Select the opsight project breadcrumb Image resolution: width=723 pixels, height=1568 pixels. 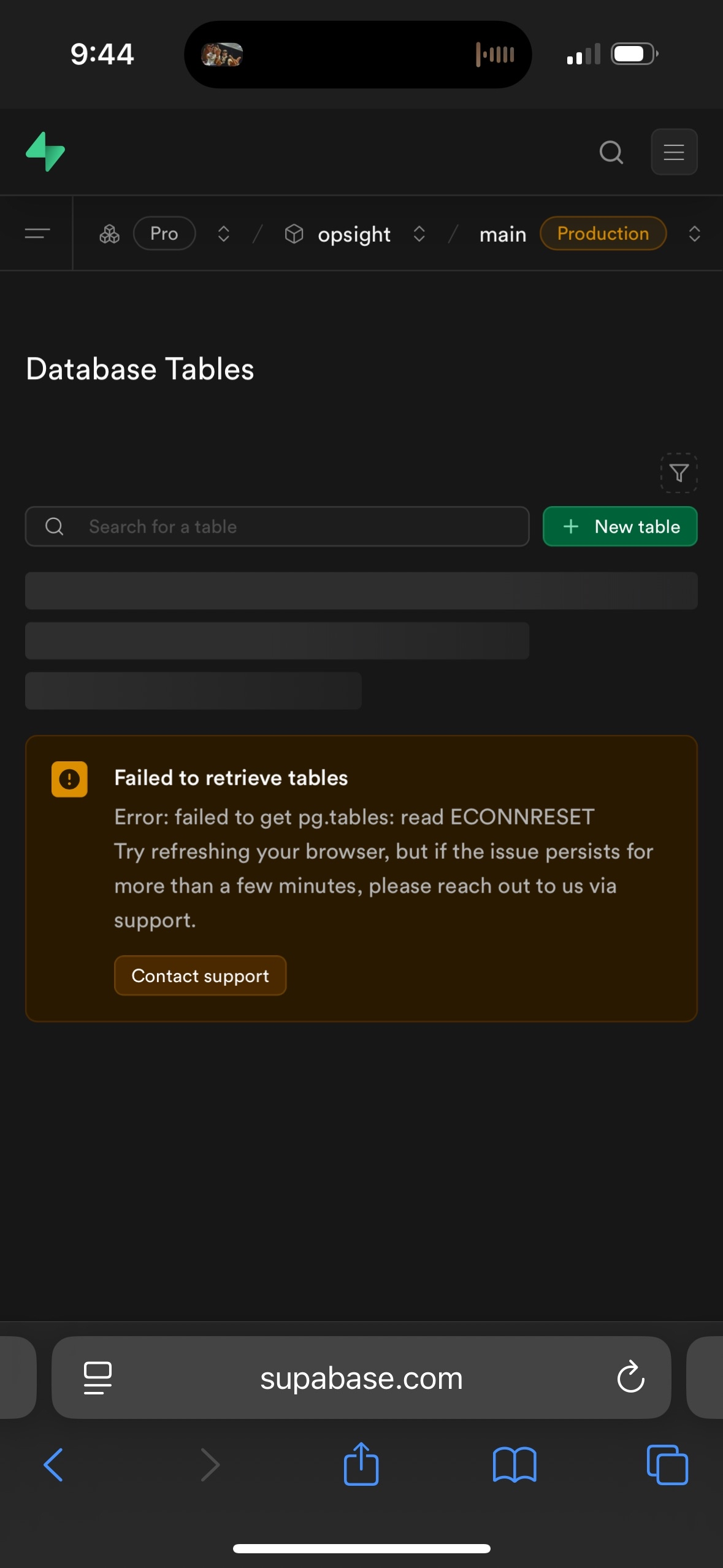[x=354, y=234]
